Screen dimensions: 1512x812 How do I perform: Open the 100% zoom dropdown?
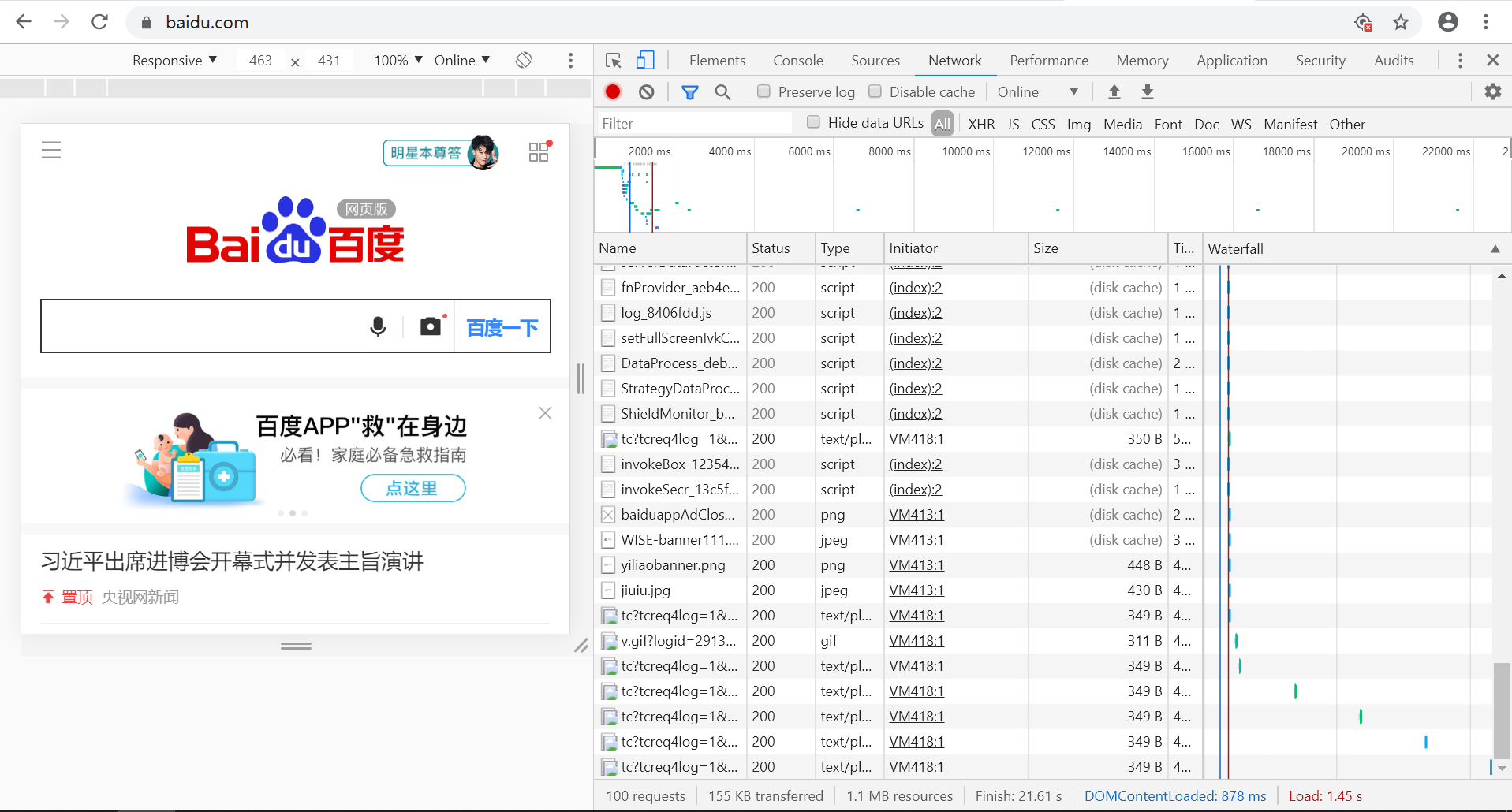pos(398,61)
